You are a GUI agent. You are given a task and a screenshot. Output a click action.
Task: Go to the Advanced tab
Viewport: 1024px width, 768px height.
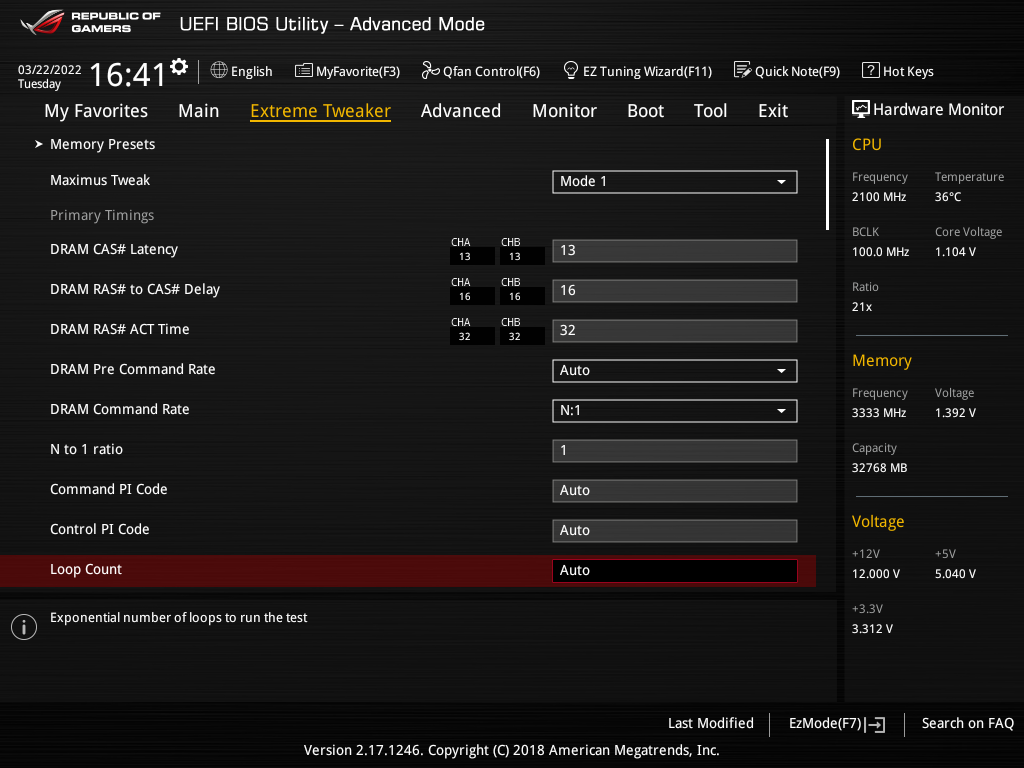[460, 111]
